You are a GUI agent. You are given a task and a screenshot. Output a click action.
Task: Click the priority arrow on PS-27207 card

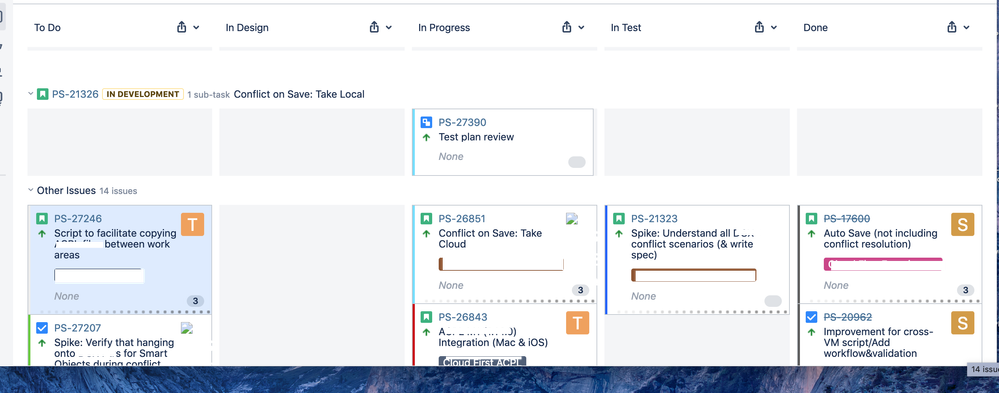coord(42,343)
